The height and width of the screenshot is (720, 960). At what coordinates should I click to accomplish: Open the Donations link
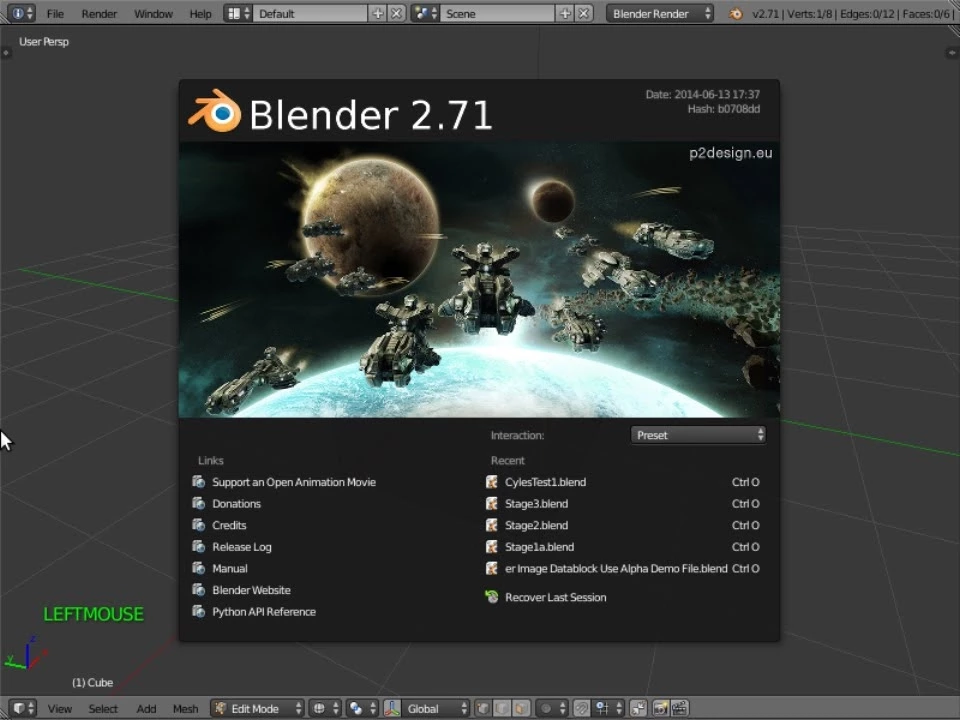[227, 503]
